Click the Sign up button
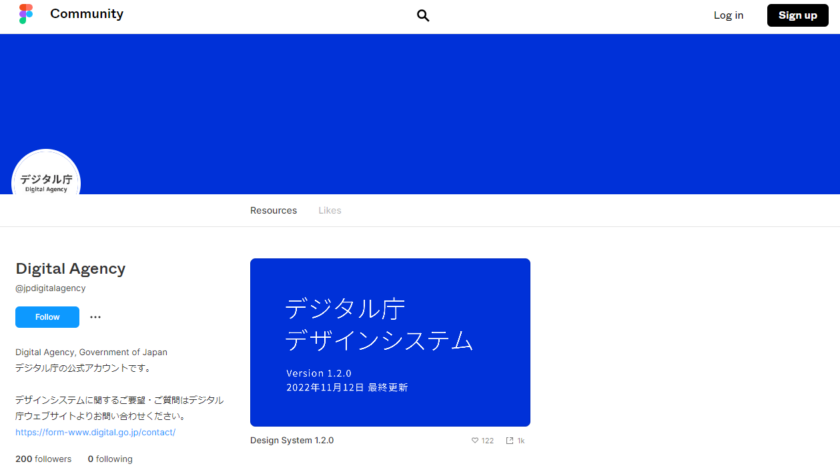Image resolution: width=840 pixels, height=472 pixels. pos(797,15)
